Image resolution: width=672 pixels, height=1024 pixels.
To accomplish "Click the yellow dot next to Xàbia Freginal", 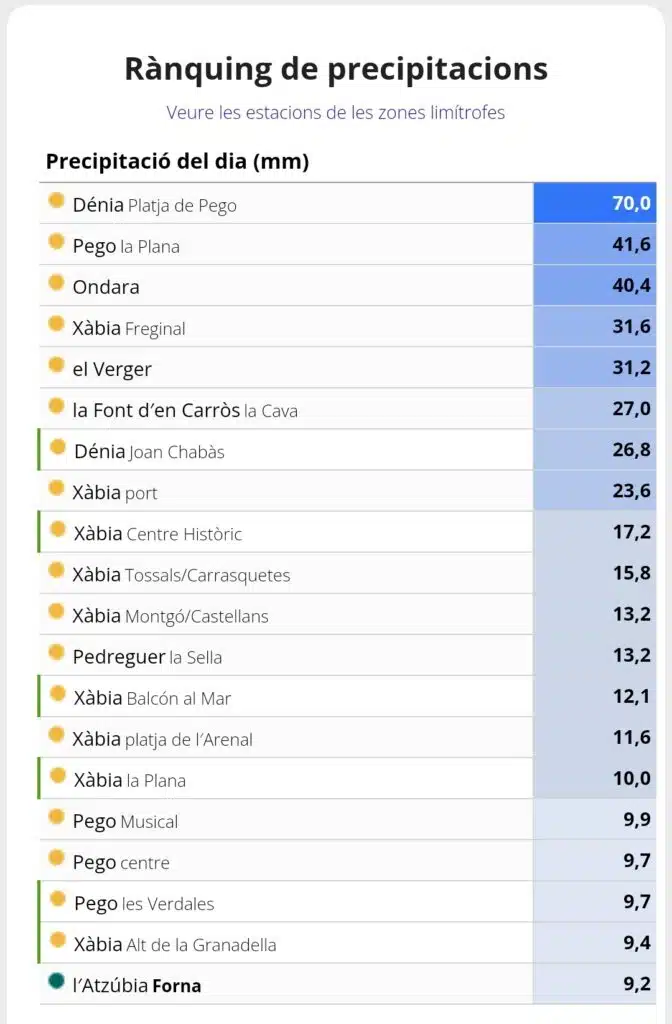I will pyautogui.click(x=56, y=324).
